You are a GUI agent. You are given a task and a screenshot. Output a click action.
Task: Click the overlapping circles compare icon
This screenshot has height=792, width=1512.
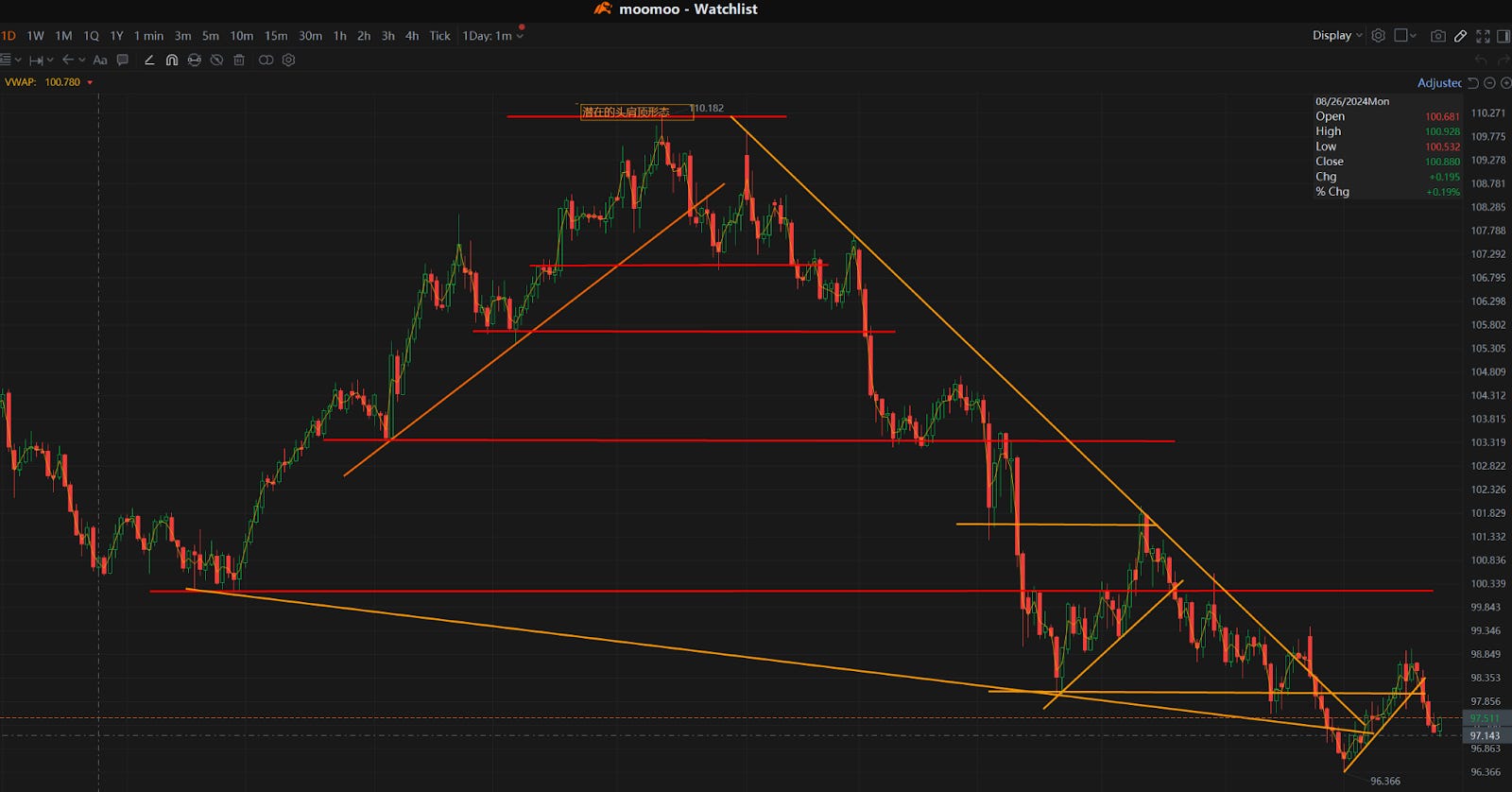pyautogui.click(x=266, y=60)
